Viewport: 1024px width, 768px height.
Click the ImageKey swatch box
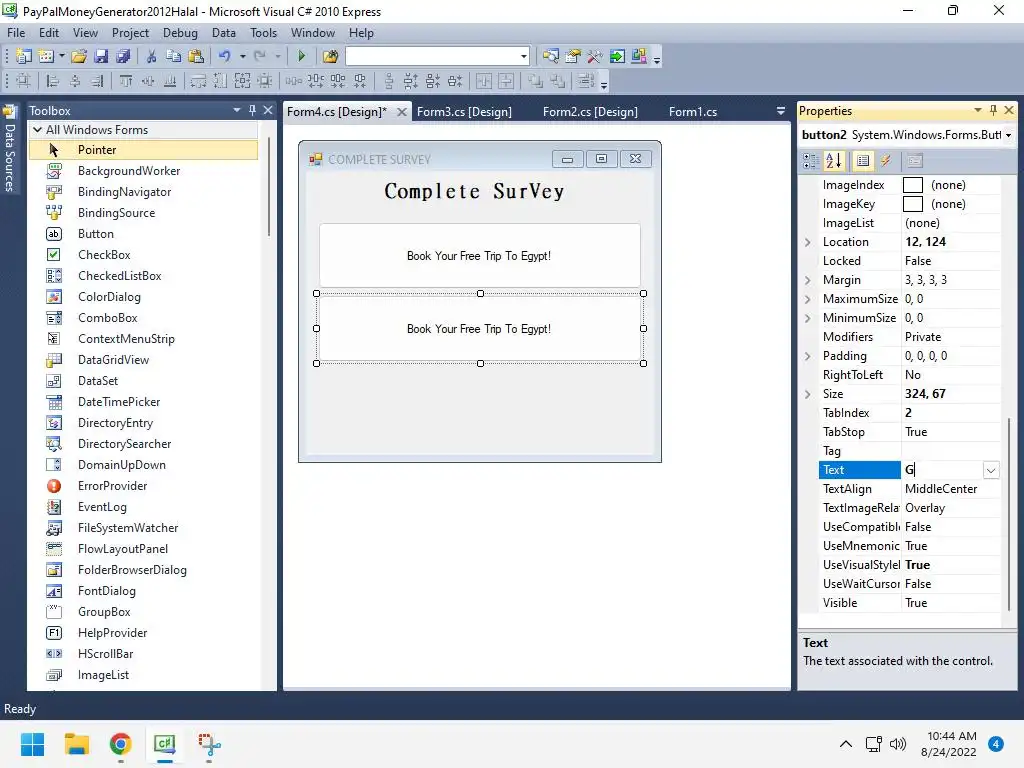click(x=912, y=204)
